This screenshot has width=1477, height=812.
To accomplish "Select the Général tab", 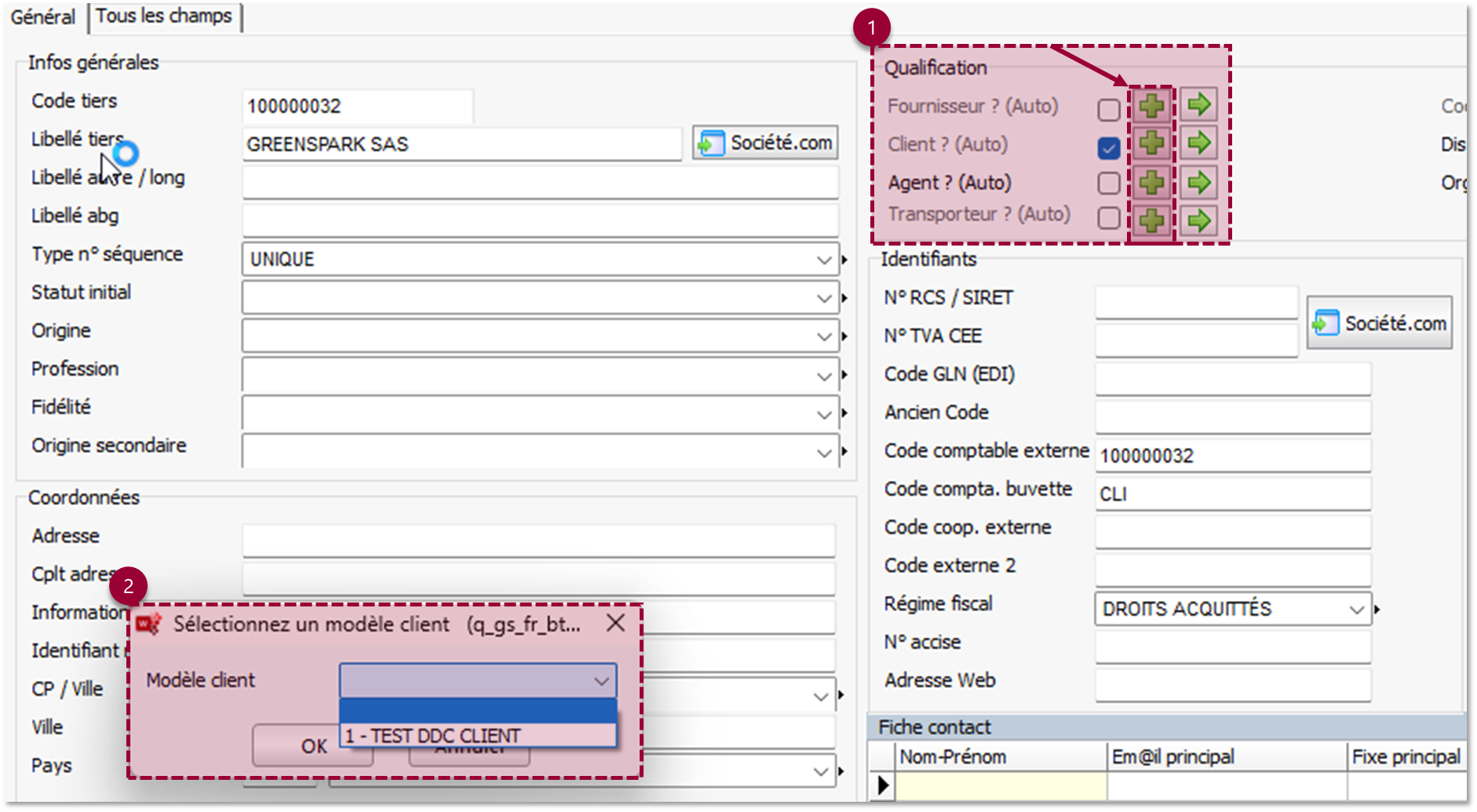I will click(43, 16).
